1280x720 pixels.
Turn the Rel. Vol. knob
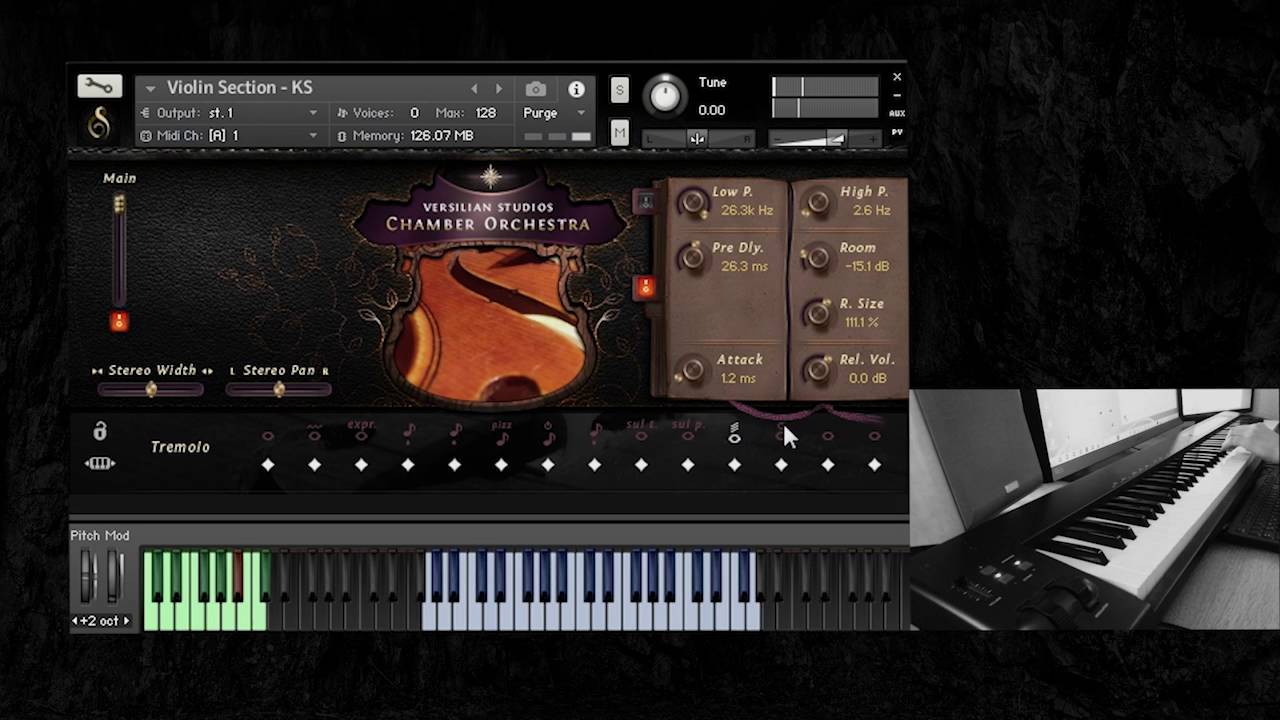(x=818, y=370)
